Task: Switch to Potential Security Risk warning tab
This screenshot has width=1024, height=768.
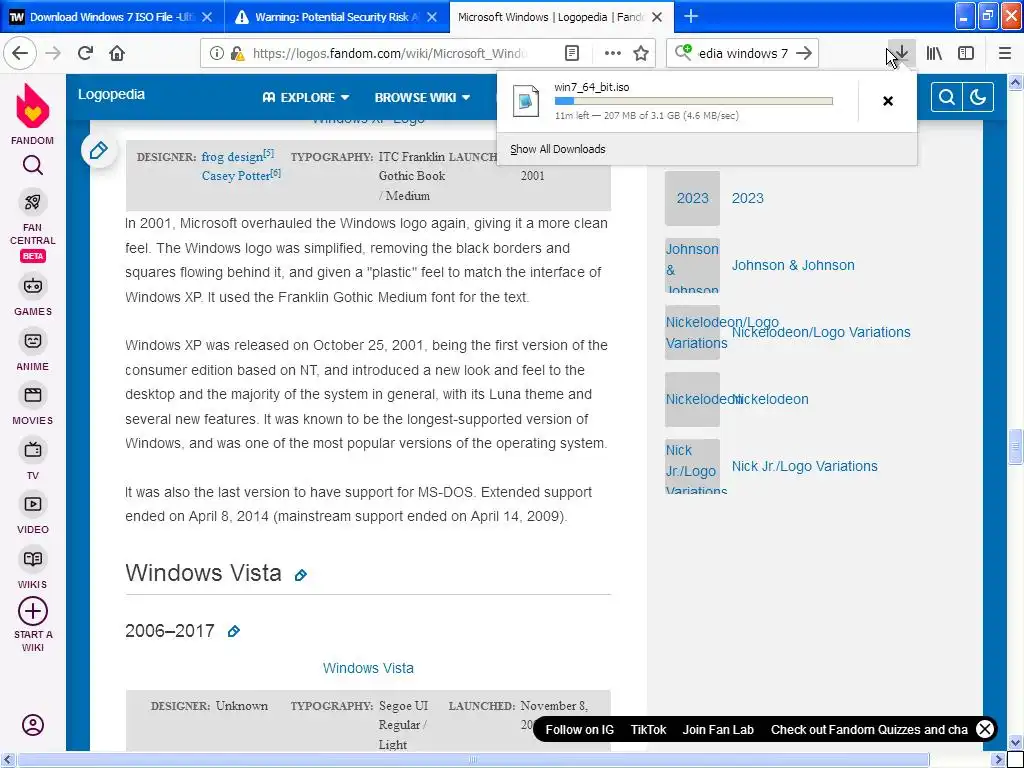Action: click(336, 17)
